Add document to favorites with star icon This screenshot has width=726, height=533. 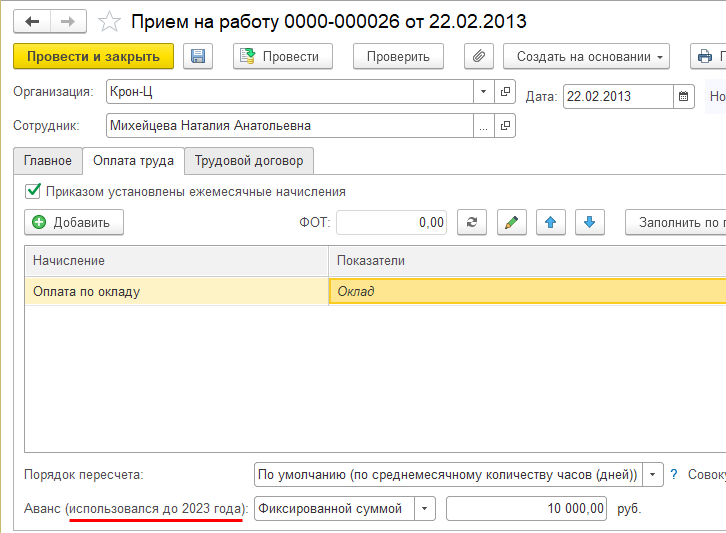tap(111, 21)
